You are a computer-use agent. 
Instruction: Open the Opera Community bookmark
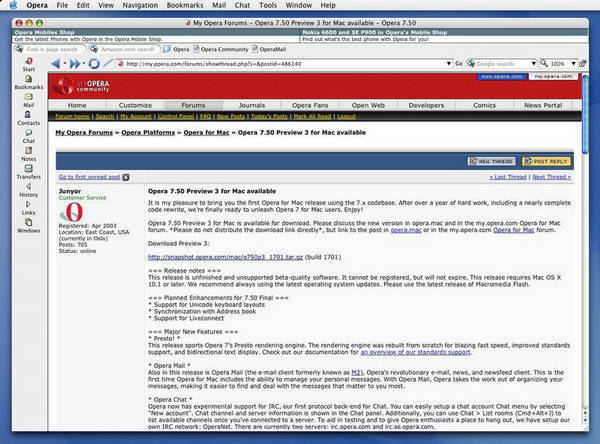tap(221, 49)
